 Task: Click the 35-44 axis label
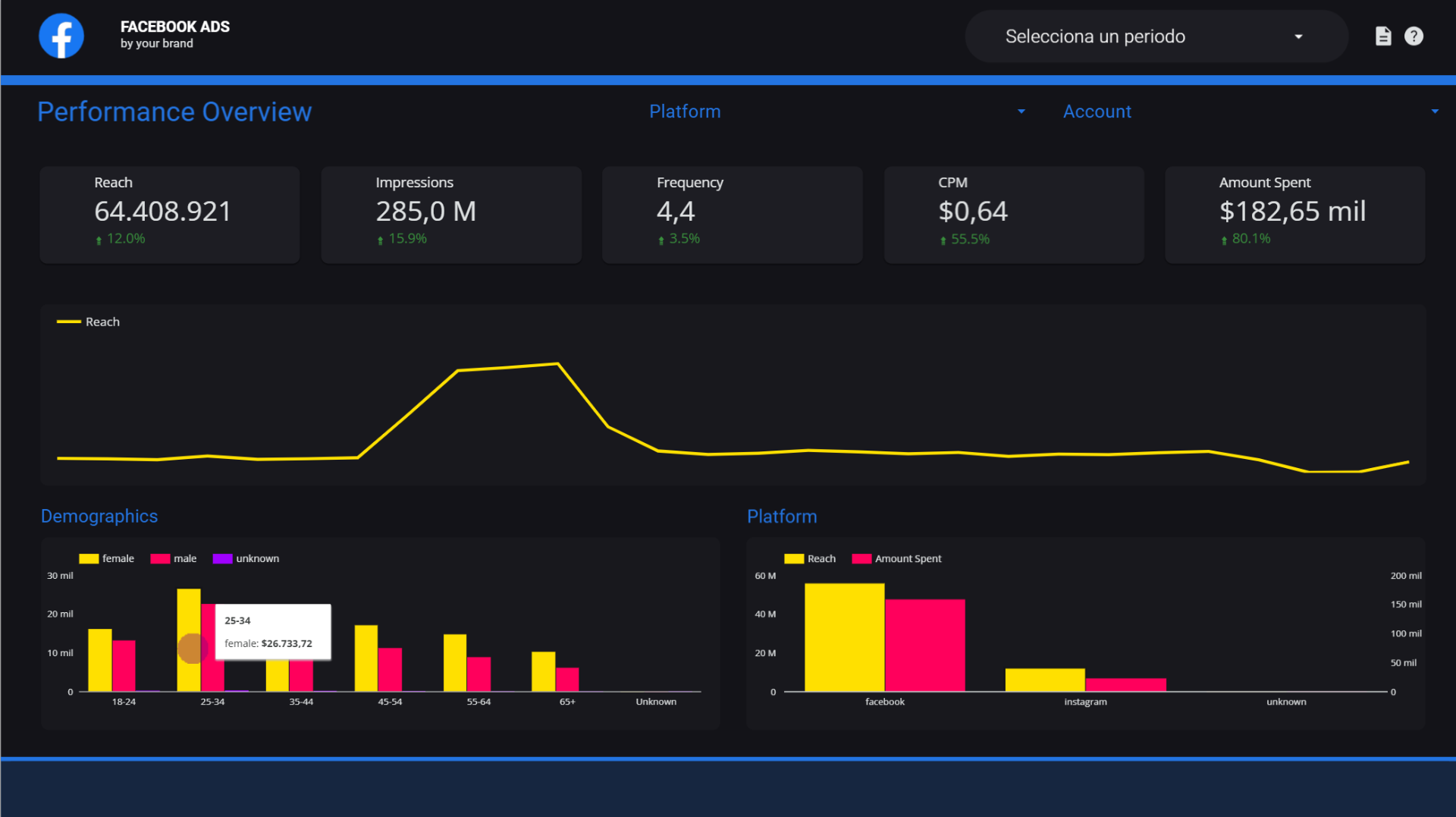(301, 702)
